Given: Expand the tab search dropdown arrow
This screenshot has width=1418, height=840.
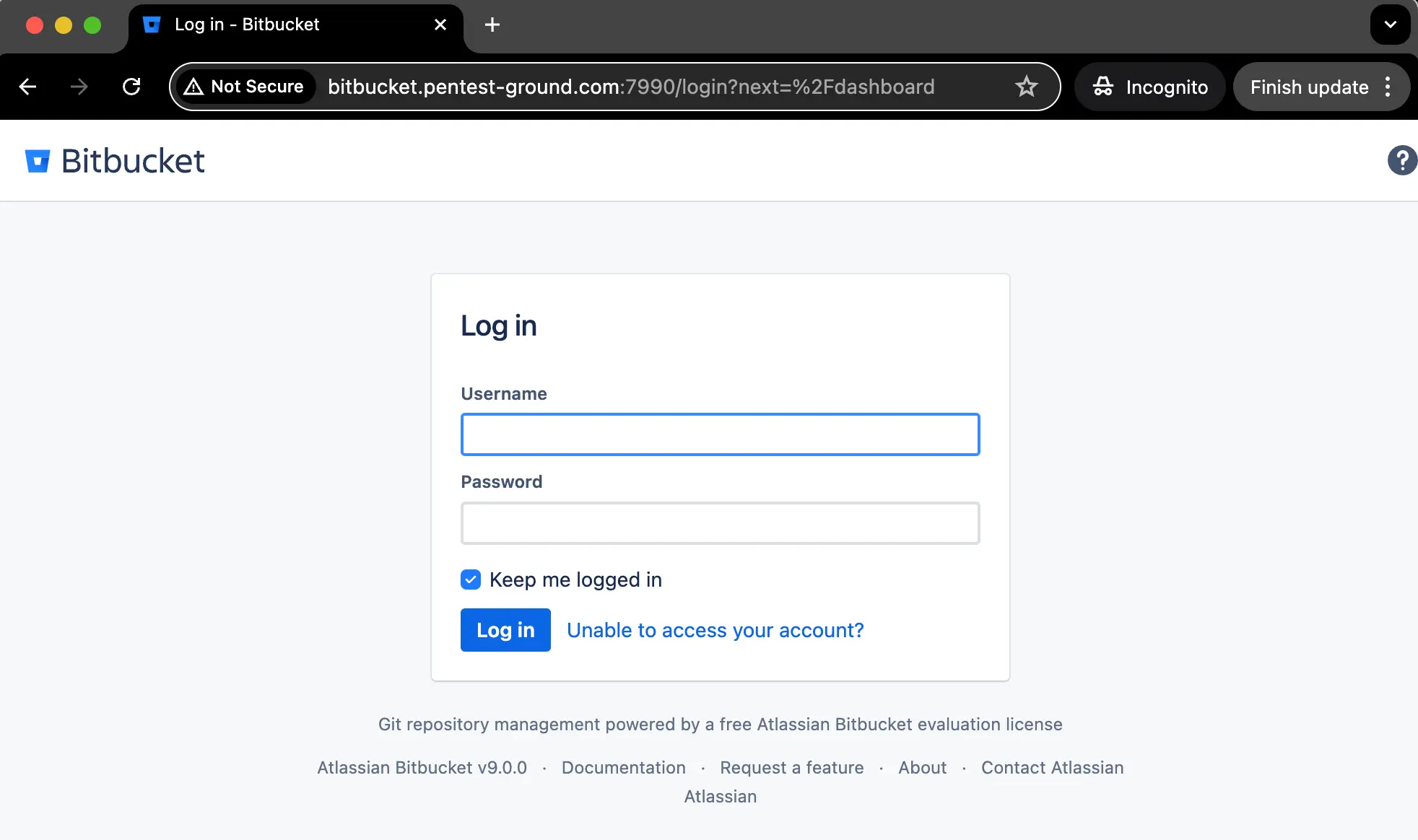Looking at the screenshot, I should point(1390,25).
